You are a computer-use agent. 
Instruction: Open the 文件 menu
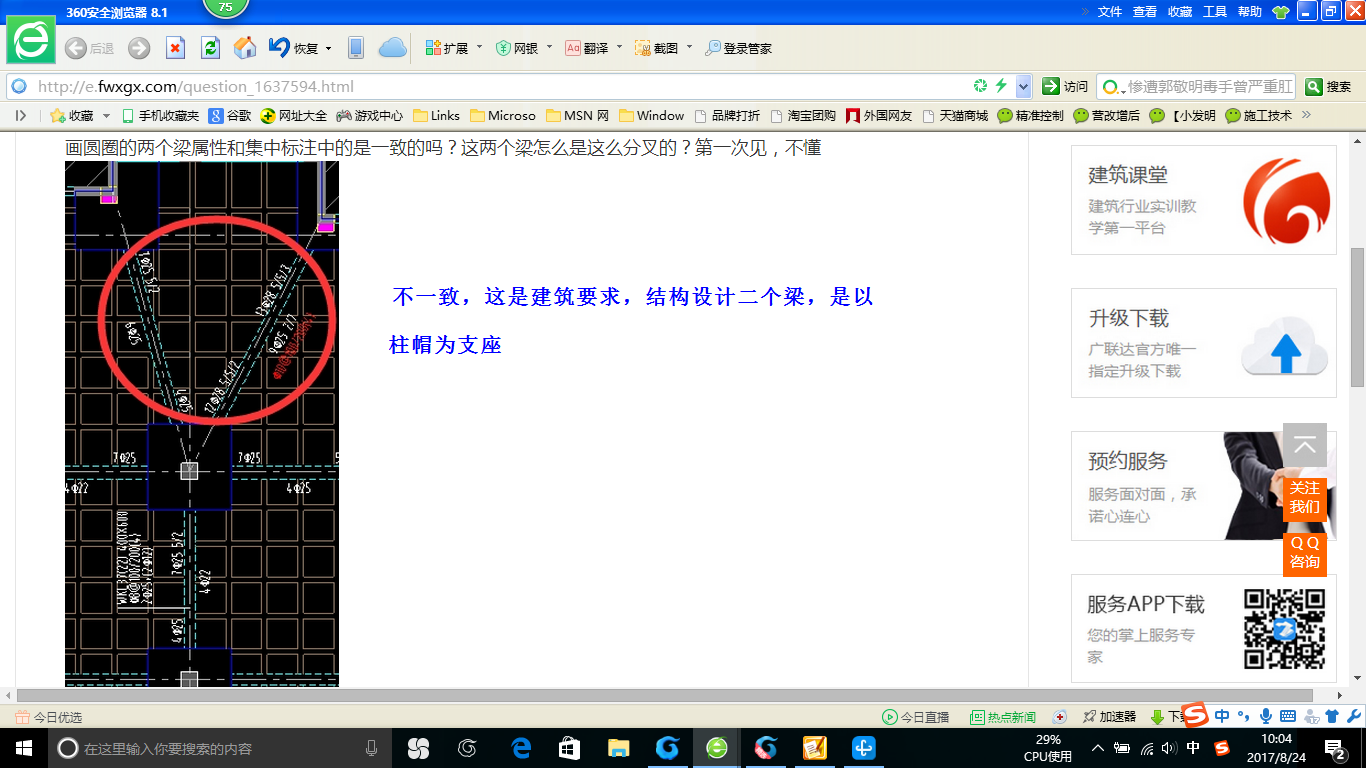click(x=1110, y=12)
